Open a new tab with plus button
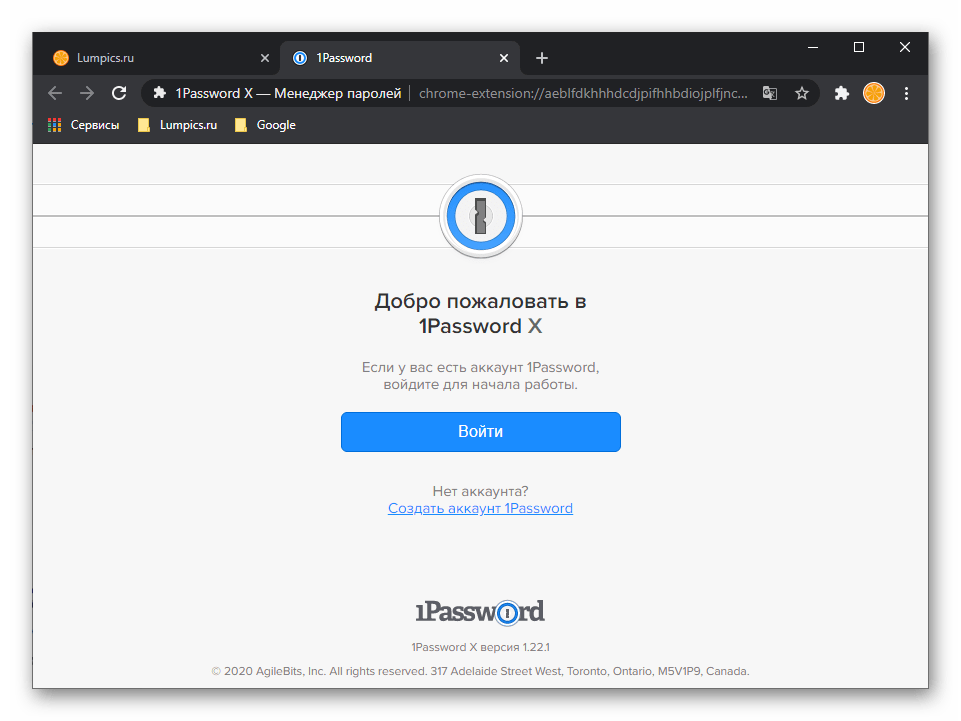Screen dimensions: 961x721 [x=542, y=58]
